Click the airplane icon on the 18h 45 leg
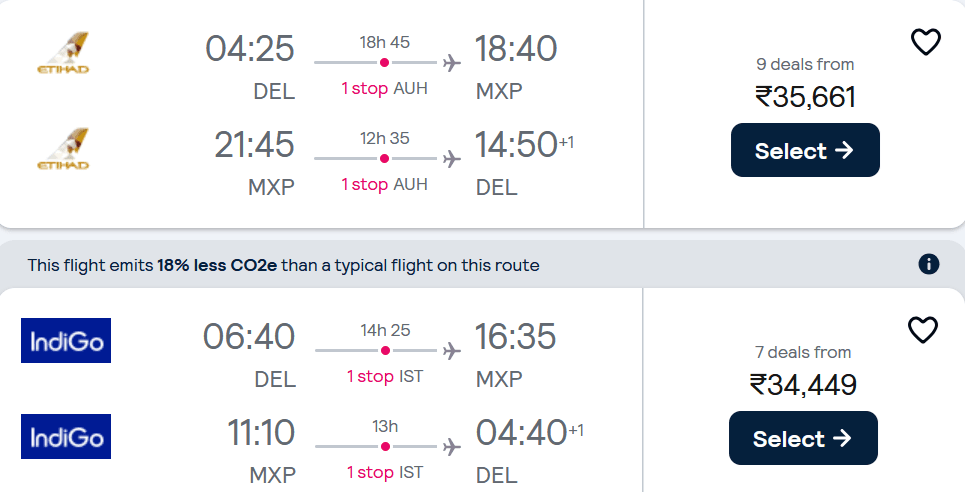The image size is (971, 492). (452, 63)
